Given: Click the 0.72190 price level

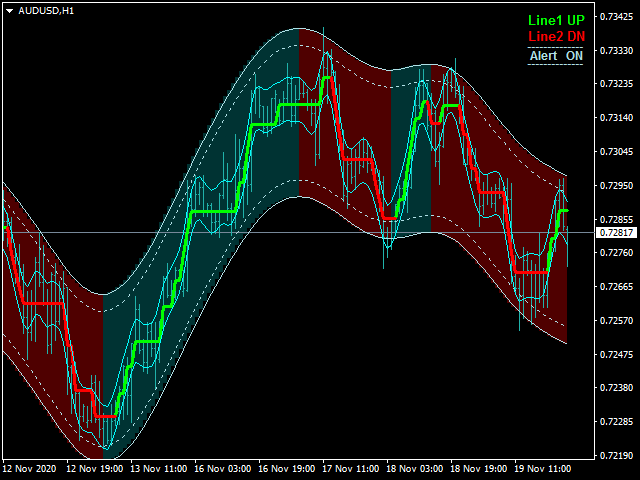Looking at the screenshot, I should [x=616, y=455].
